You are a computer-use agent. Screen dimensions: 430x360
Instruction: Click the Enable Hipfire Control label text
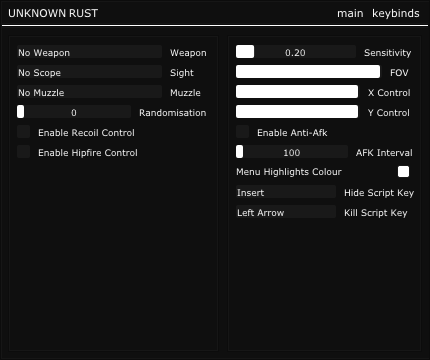pos(88,153)
